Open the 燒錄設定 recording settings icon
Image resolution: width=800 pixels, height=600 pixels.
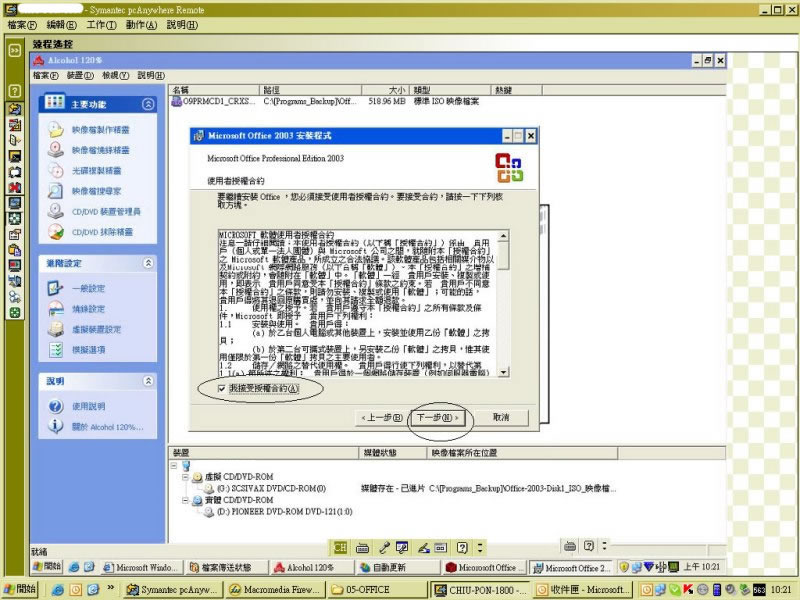[56, 309]
